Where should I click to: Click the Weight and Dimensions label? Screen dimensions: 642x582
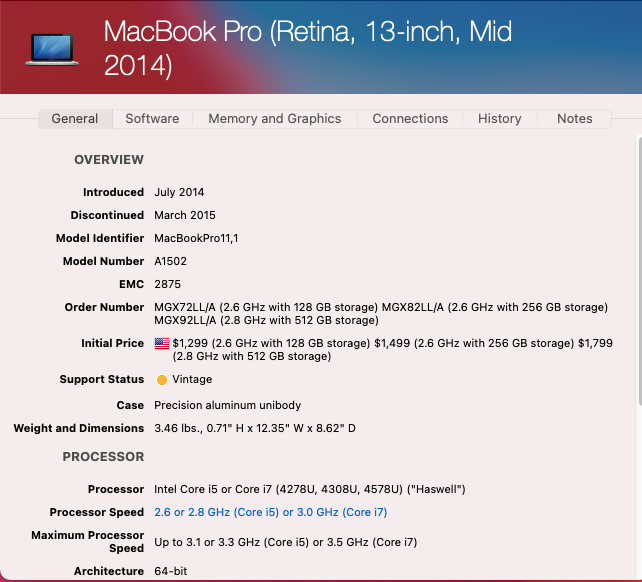[x=79, y=428]
